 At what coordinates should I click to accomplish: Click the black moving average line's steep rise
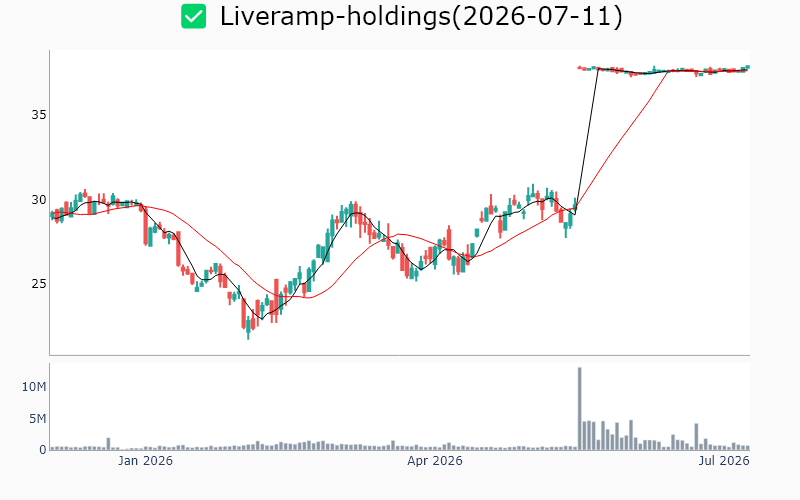[x=587, y=142]
